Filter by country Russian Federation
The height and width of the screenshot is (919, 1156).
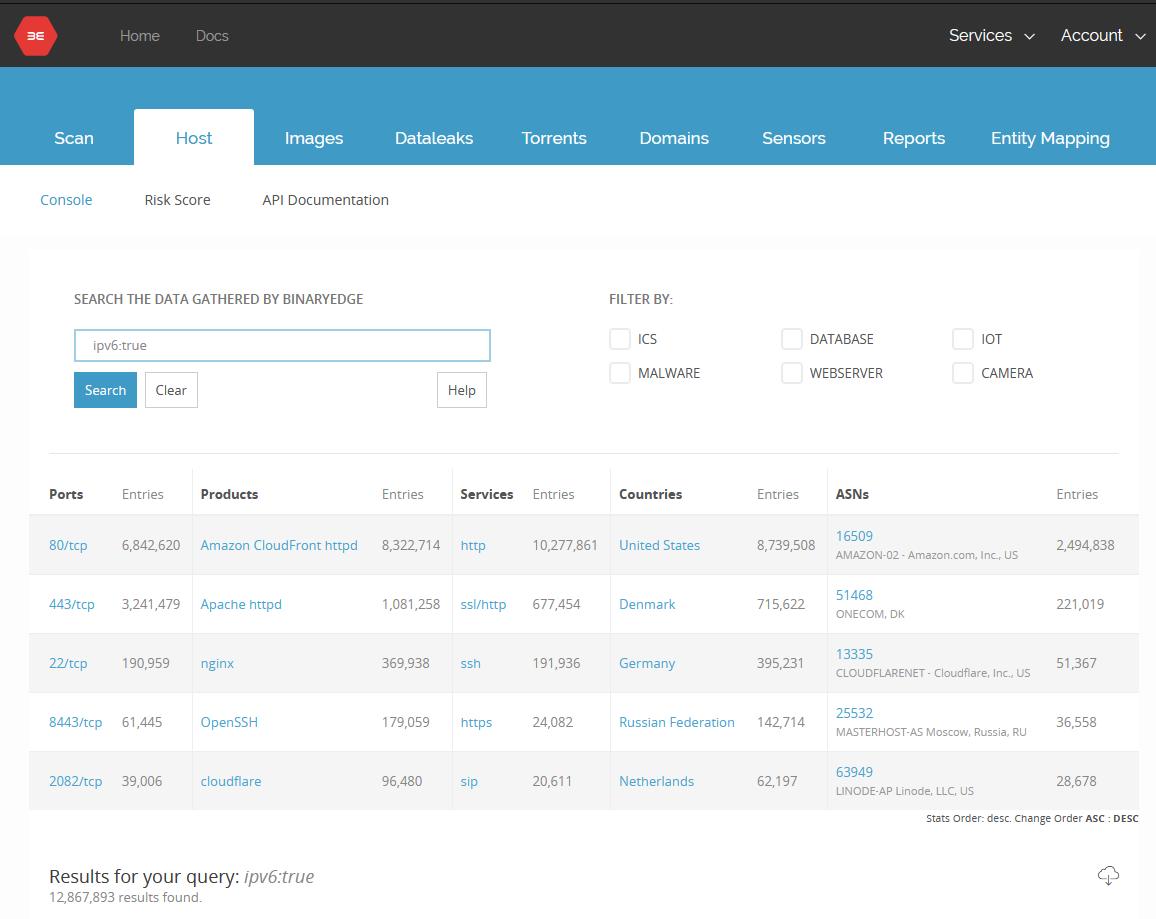tap(676, 722)
